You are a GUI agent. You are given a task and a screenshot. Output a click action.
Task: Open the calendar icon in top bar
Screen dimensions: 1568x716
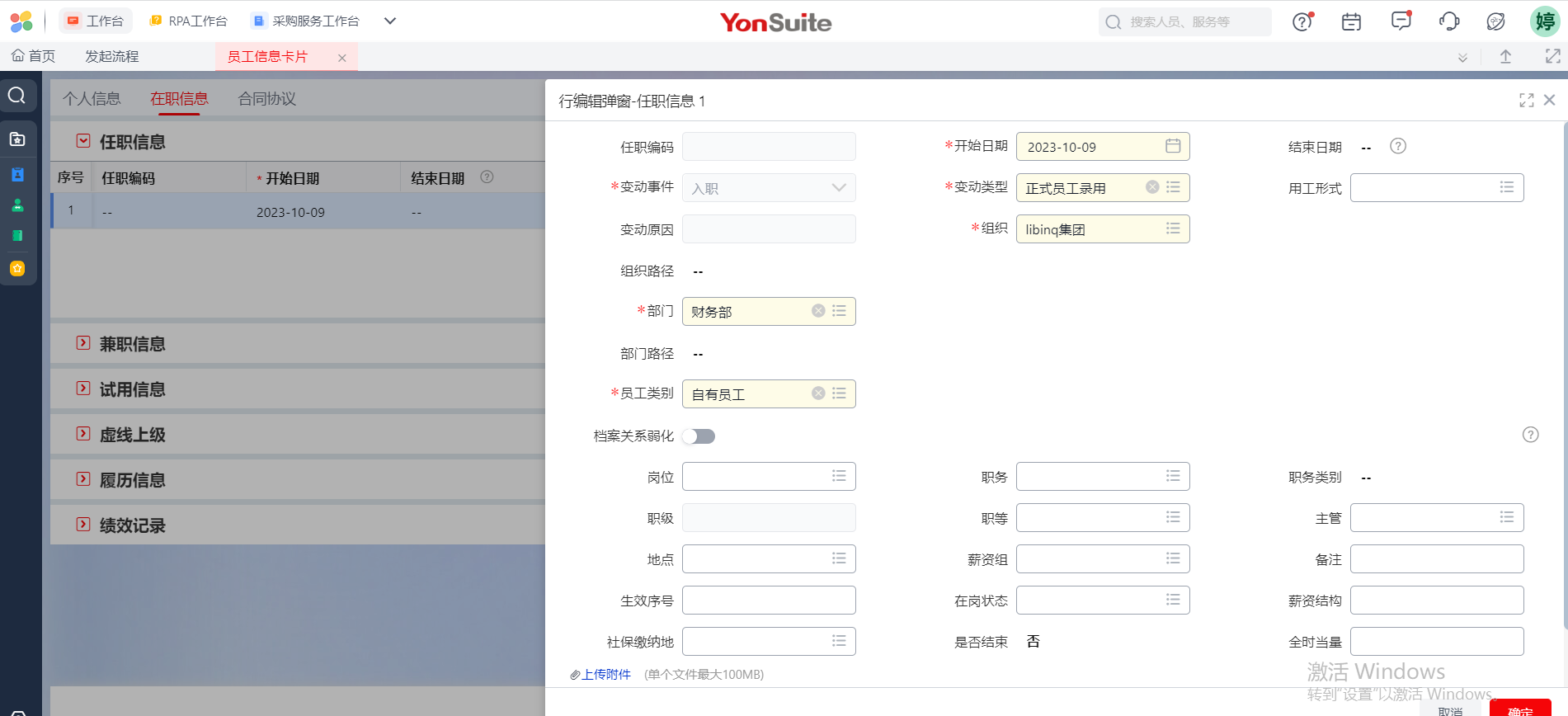1351,21
